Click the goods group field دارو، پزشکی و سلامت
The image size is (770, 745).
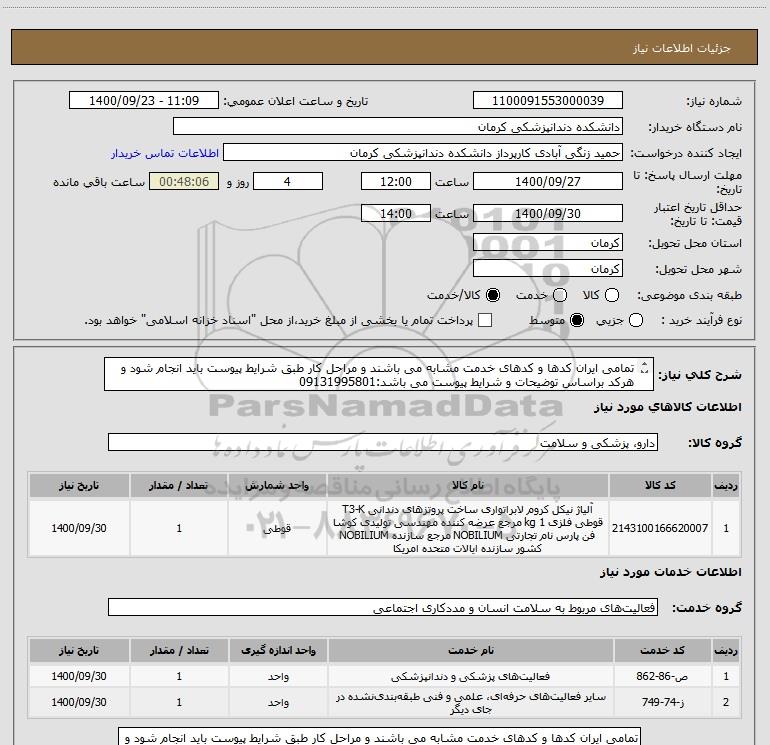pyautogui.click(x=383, y=442)
